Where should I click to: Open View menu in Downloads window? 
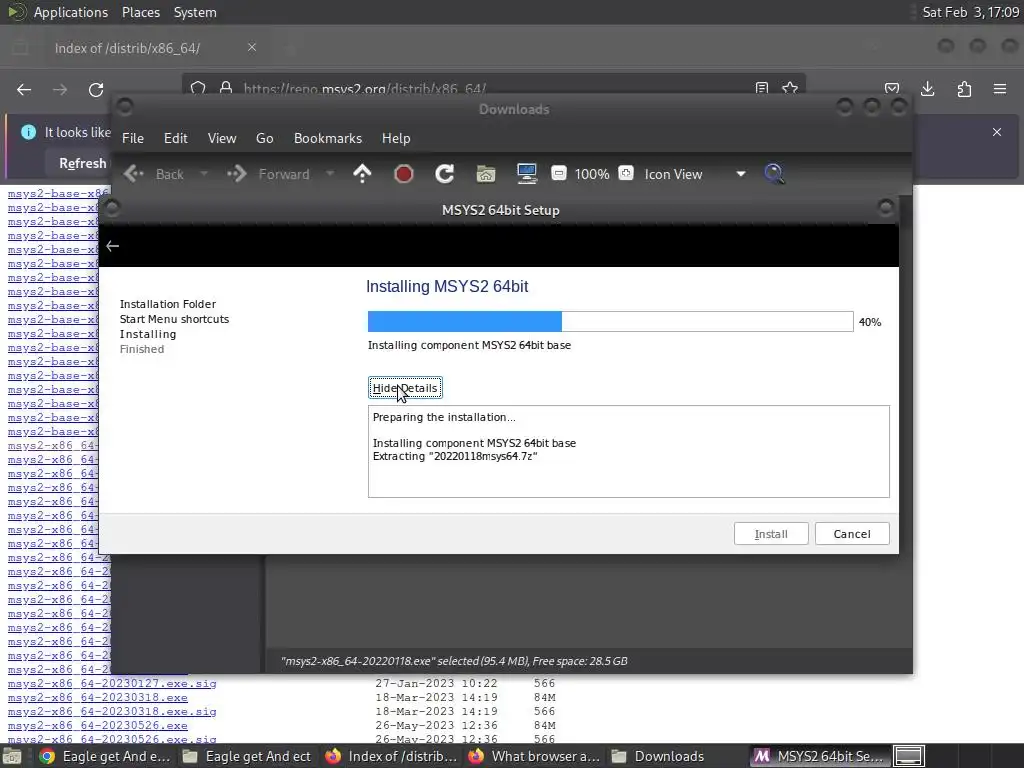pos(221,138)
